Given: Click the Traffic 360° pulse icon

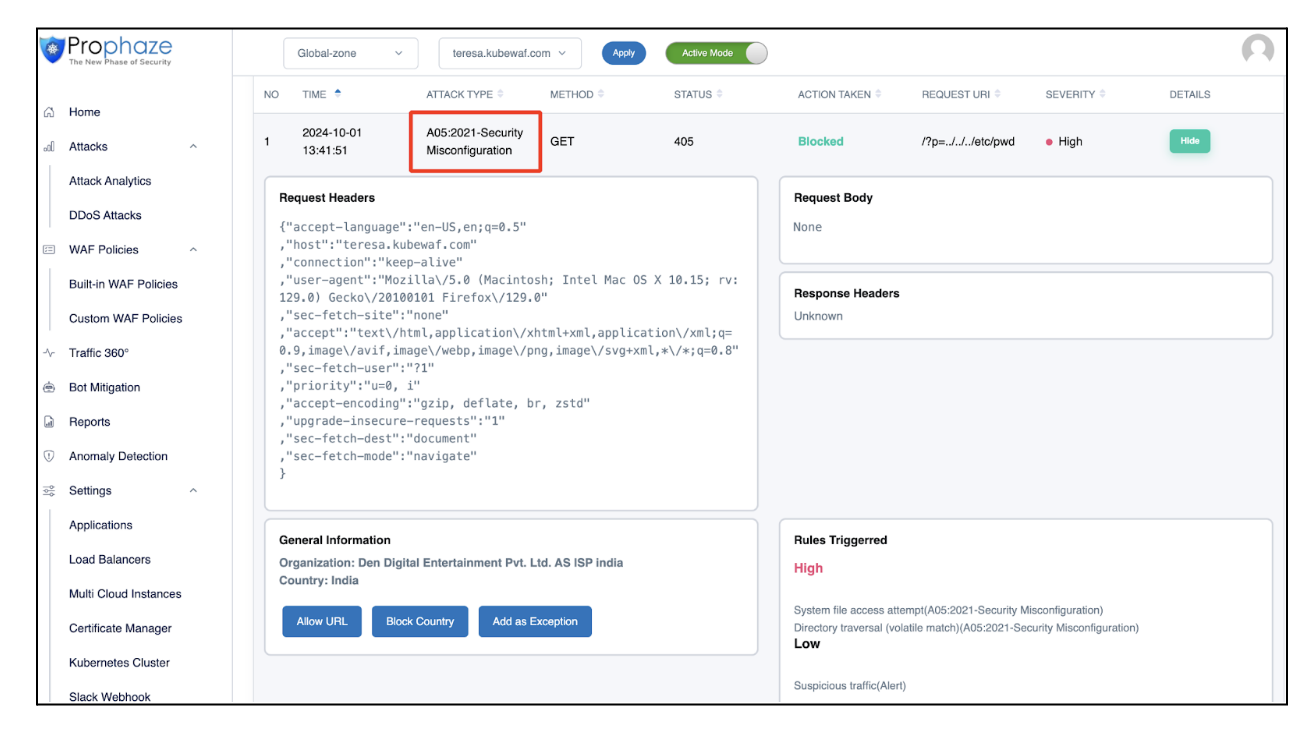Looking at the screenshot, I should 48,353.
